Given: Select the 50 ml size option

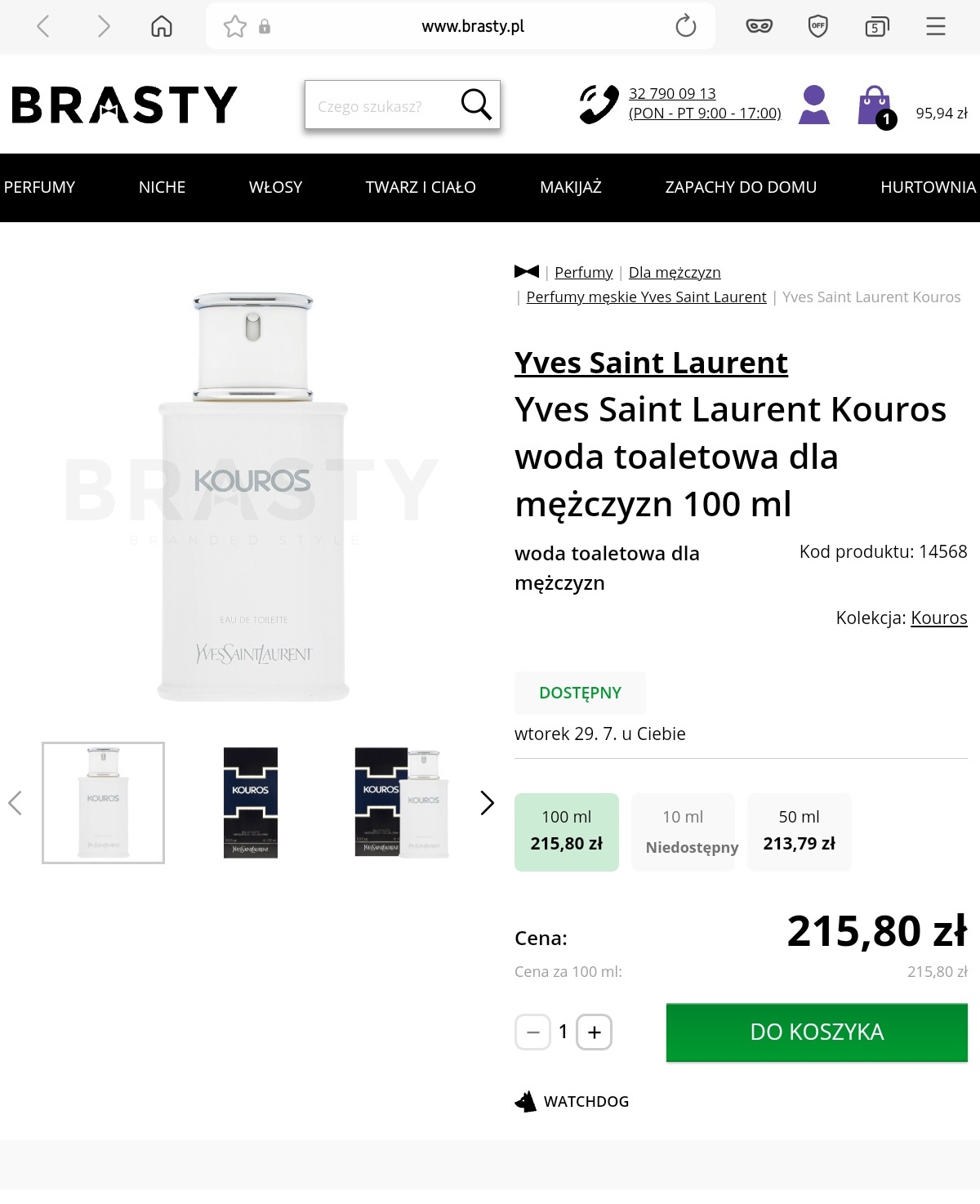Looking at the screenshot, I should (799, 832).
